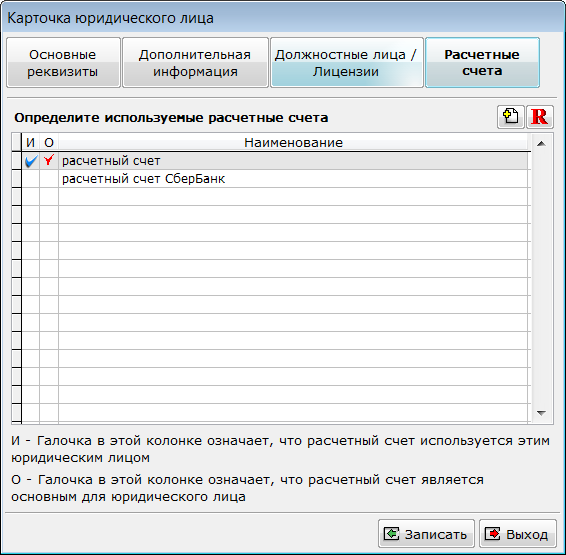566x555 pixels.
Task: Click the red R icon button
Action: click(x=540, y=117)
